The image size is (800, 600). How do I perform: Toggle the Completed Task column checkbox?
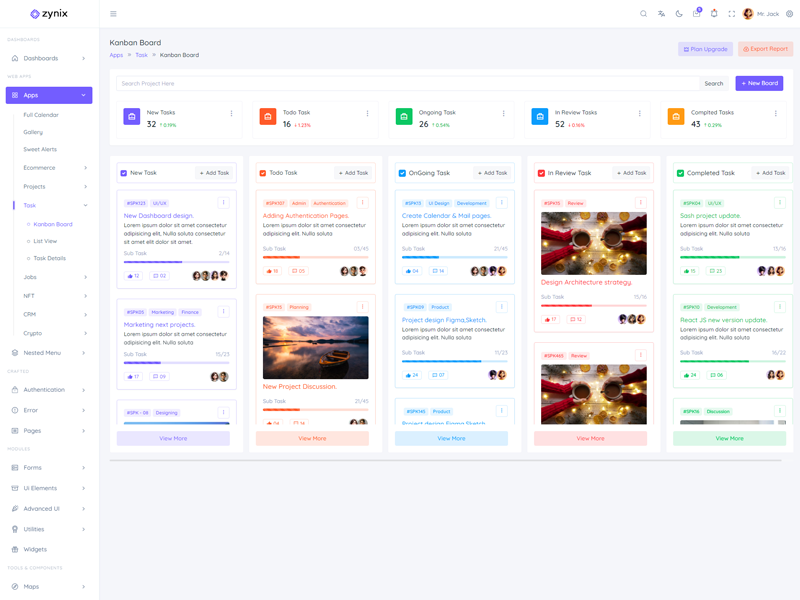pyautogui.click(x=680, y=173)
